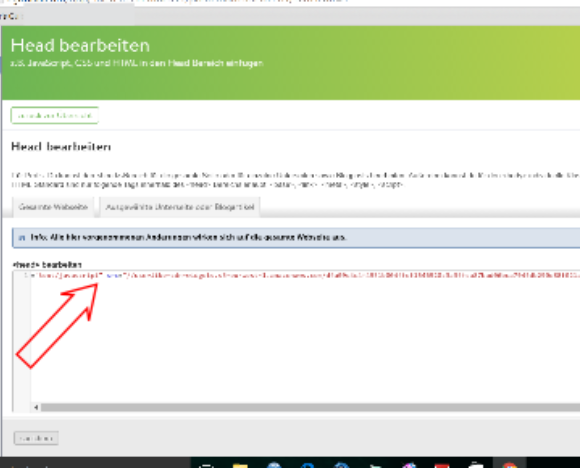Click the back to overview button
The height and width of the screenshot is (468, 580).
tap(55, 115)
